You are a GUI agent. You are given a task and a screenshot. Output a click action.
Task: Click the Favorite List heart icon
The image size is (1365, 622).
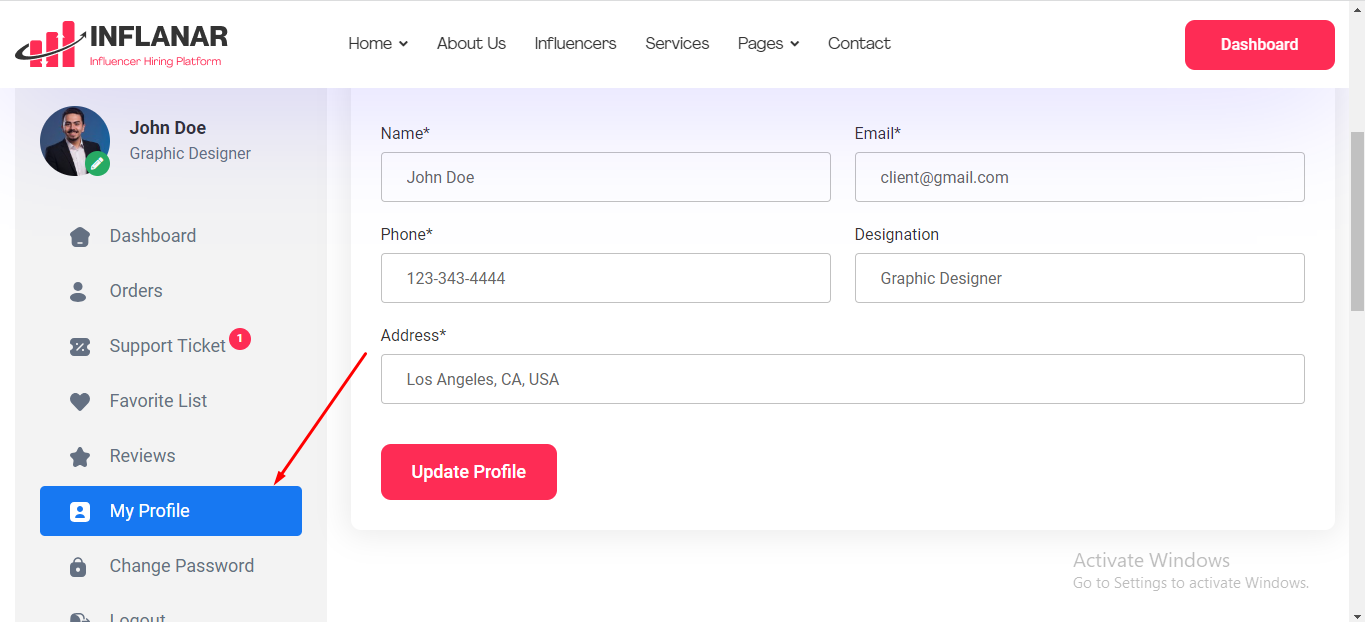point(80,402)
